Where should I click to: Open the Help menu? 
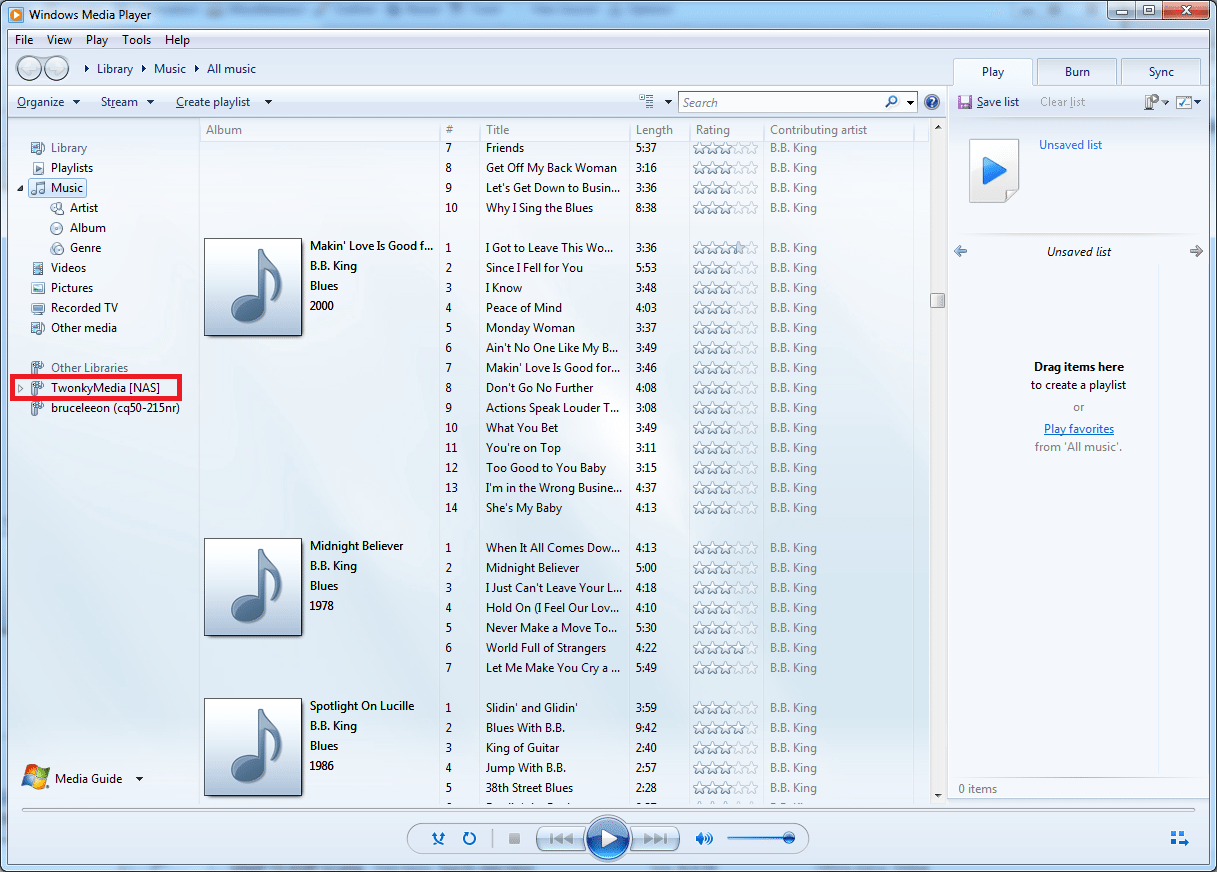pos(177,40)
